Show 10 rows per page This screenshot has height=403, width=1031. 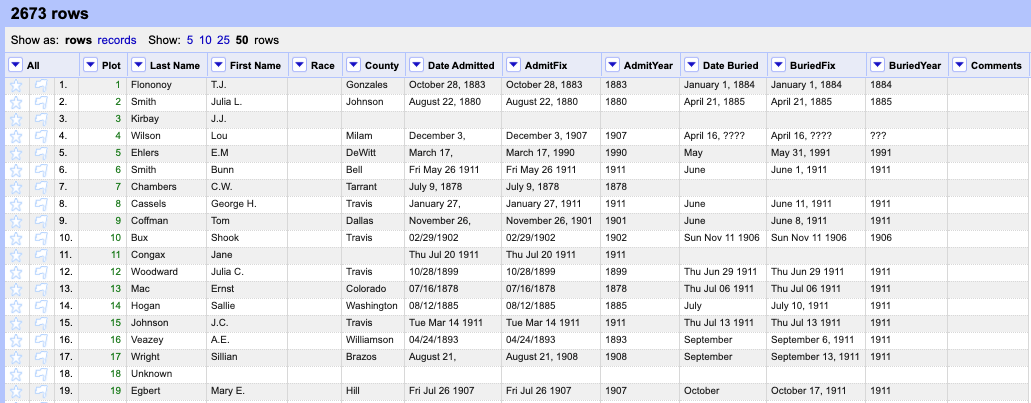205,40
